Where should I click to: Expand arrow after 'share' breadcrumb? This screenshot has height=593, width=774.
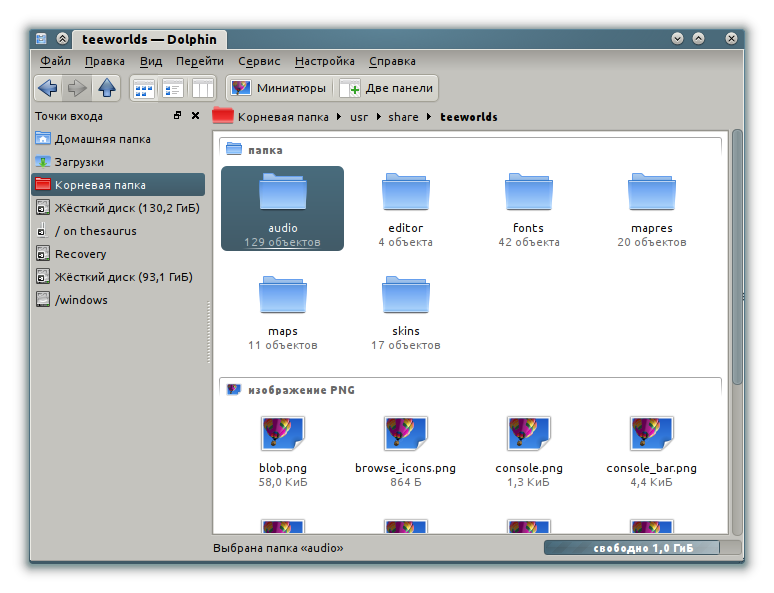coord(429,117)
